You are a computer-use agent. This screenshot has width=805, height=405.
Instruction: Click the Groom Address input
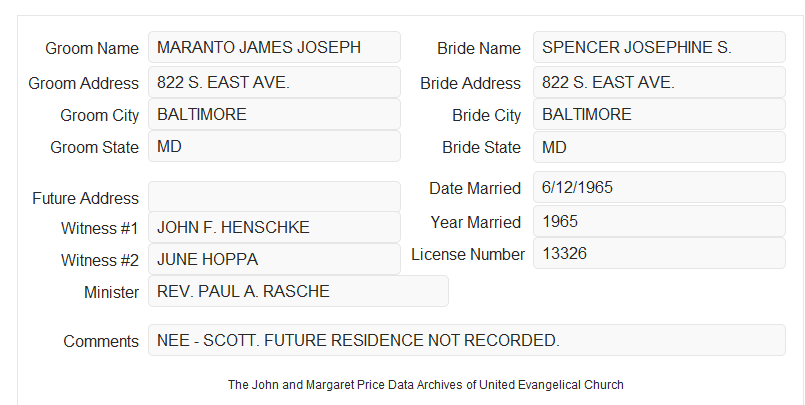[274, 82]
